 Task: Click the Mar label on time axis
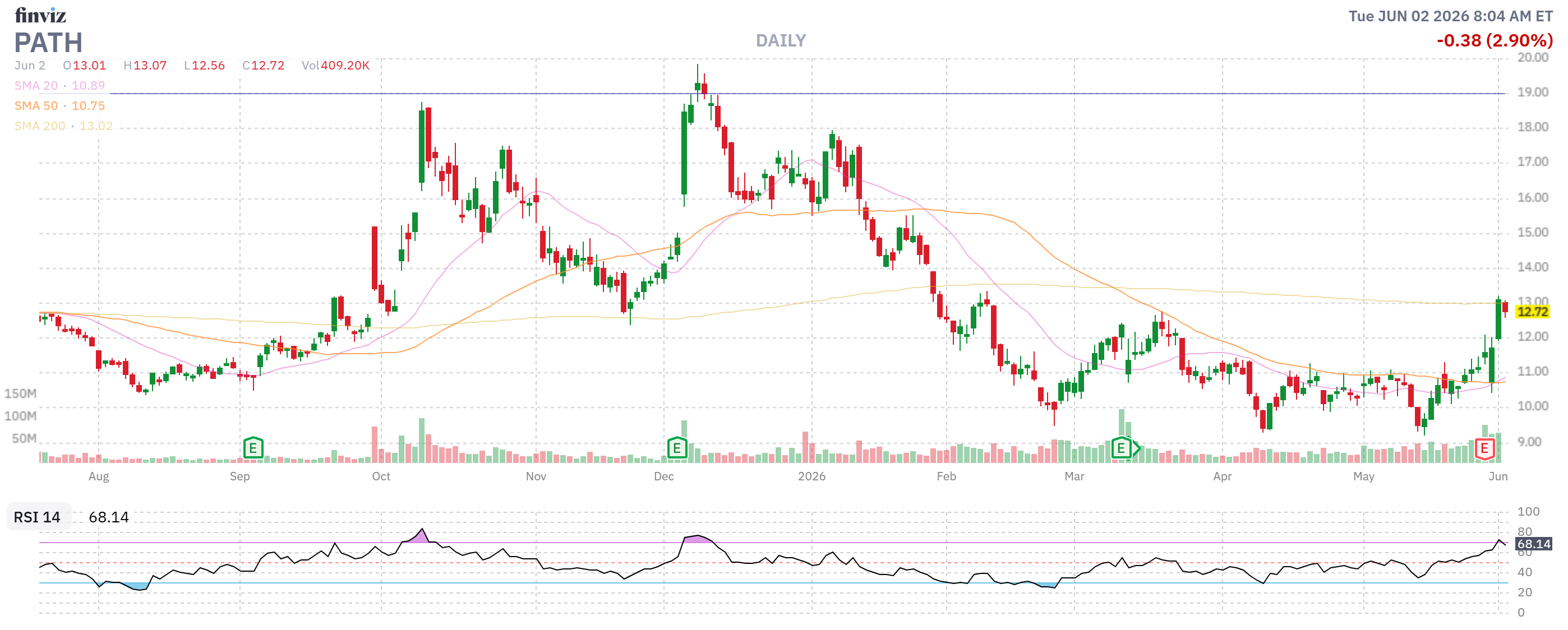point(1074,477)
